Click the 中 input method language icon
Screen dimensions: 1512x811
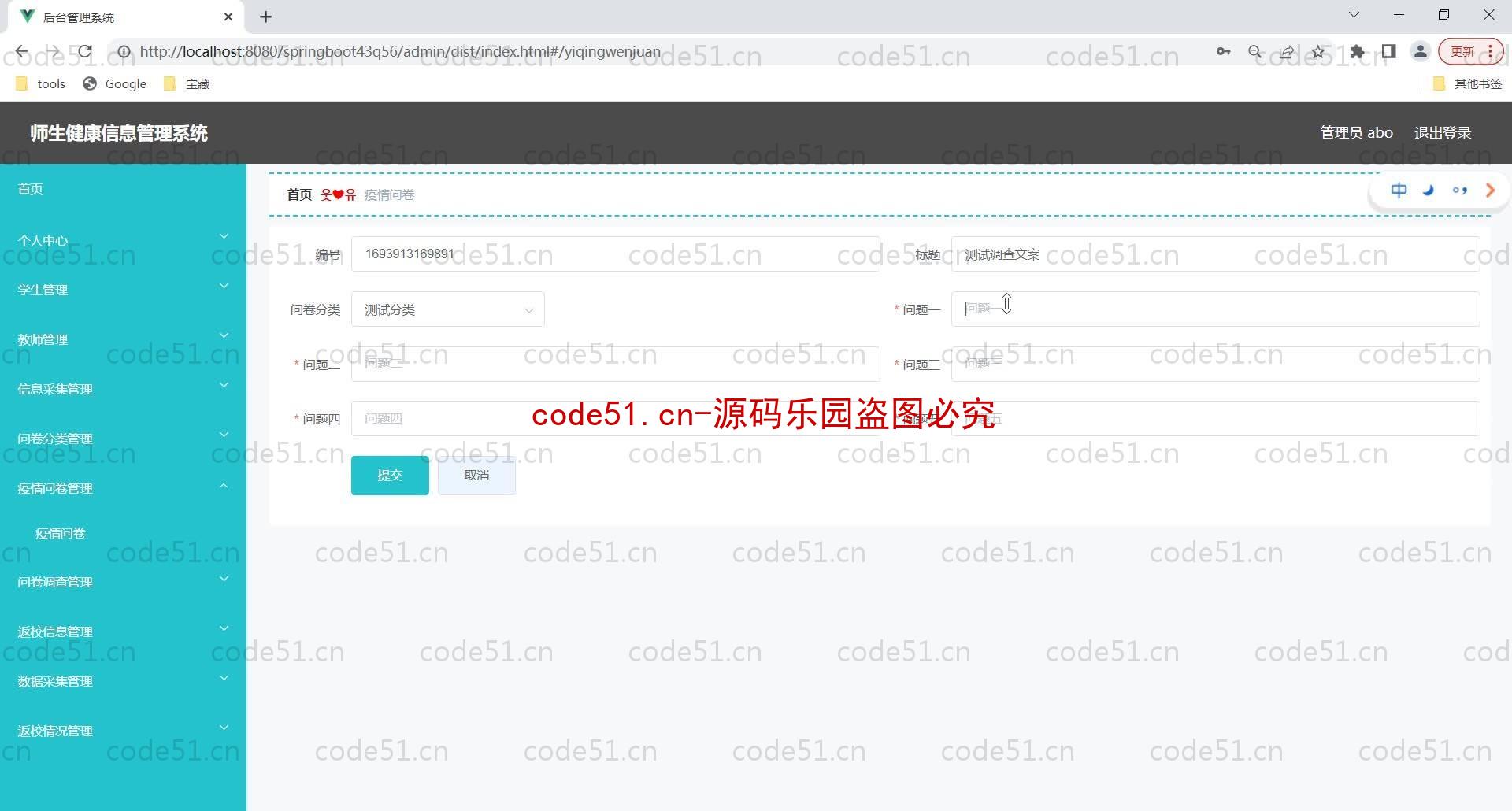click(1399, 190)
